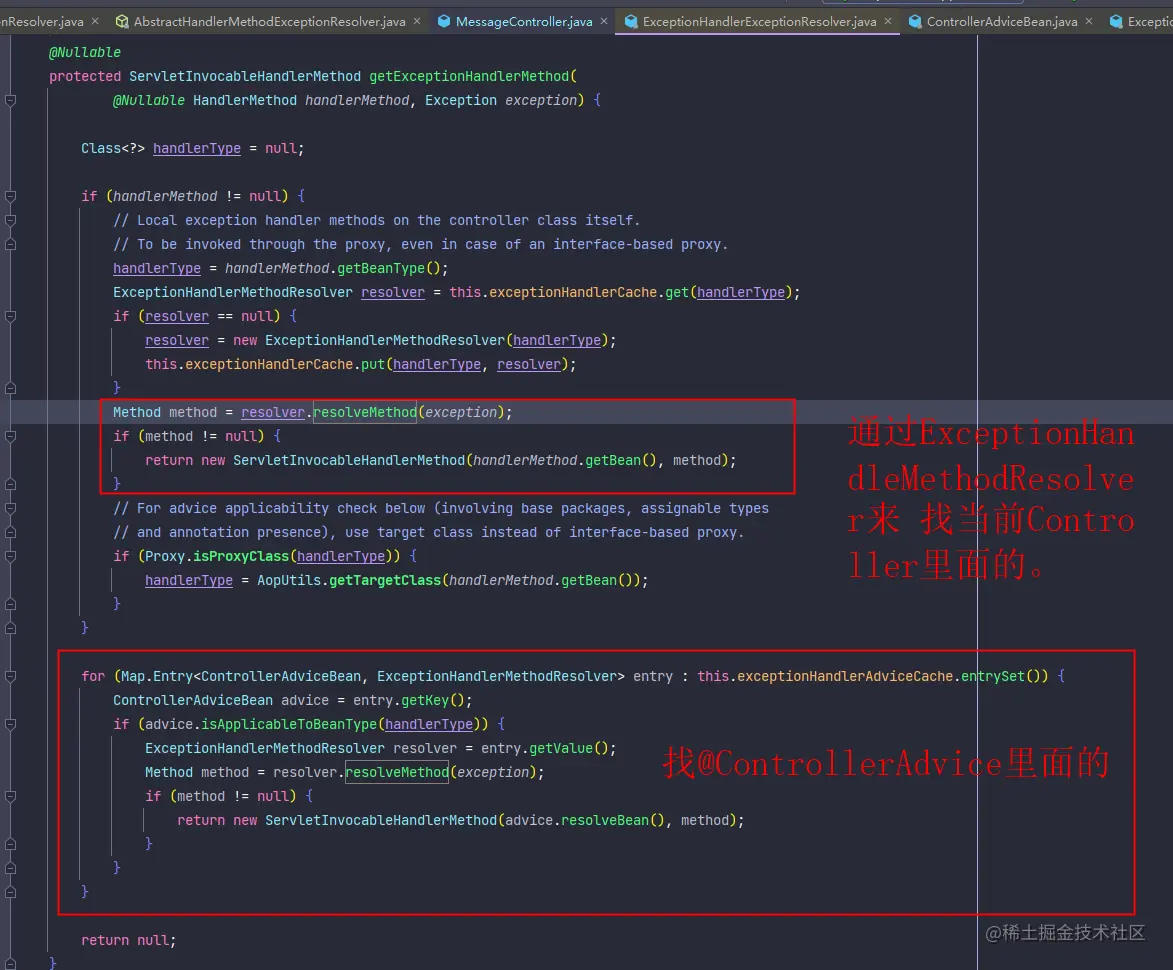The image size is (1173, 970).
Task: Select ExceptionHandlerExceptionResolver.java editor tab
Action: click(759, 22)
